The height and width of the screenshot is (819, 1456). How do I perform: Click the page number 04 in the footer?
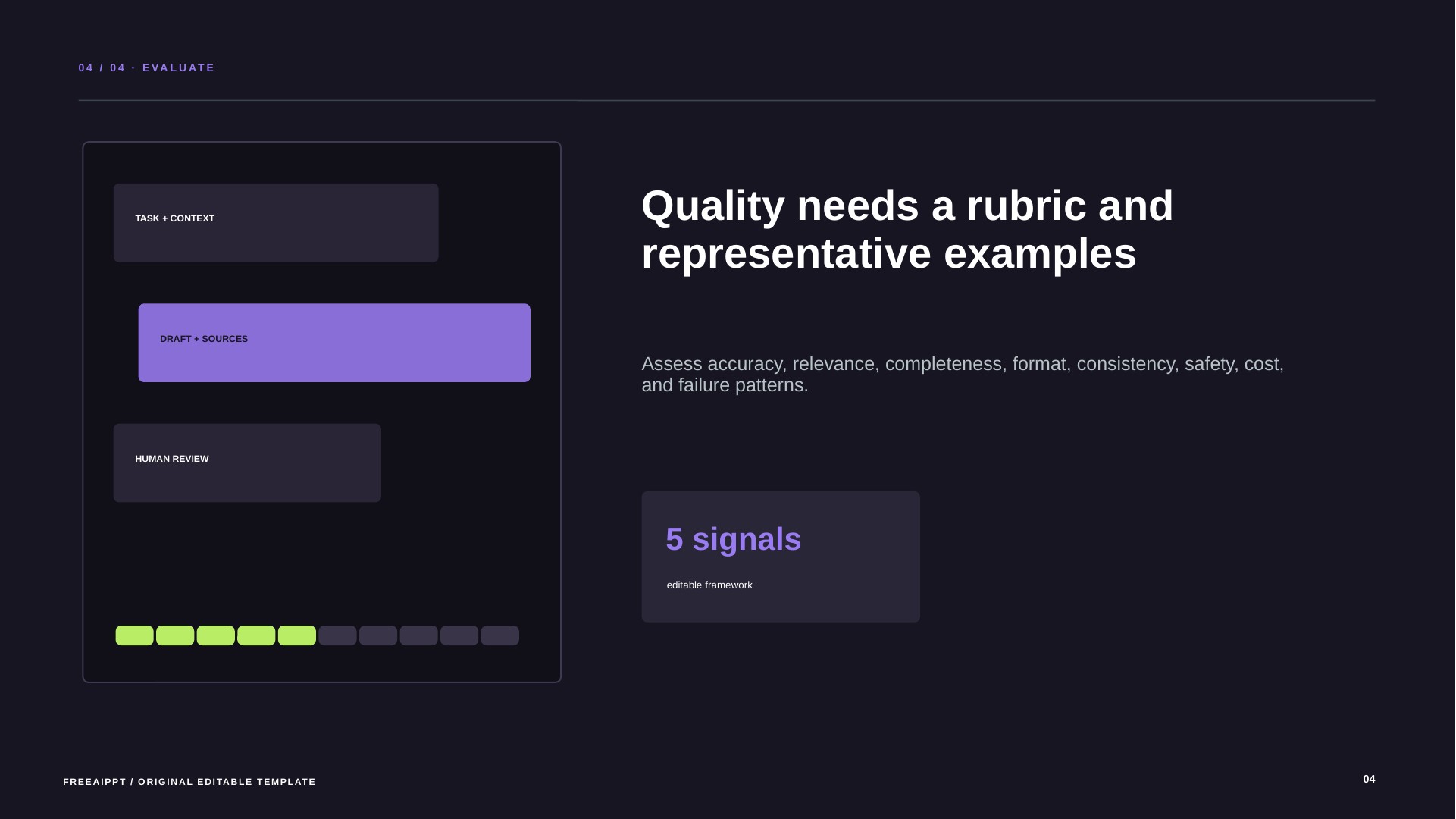coord(1369,779)
